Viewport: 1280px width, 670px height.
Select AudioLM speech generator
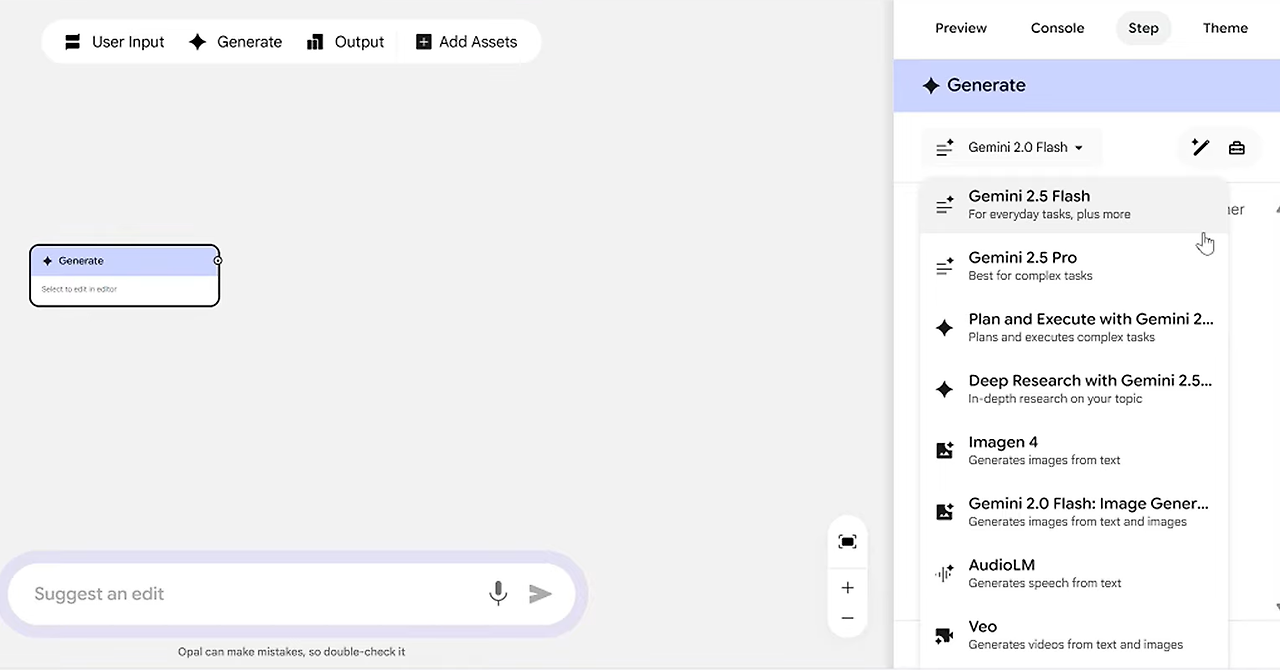(x=1073, y=573)
